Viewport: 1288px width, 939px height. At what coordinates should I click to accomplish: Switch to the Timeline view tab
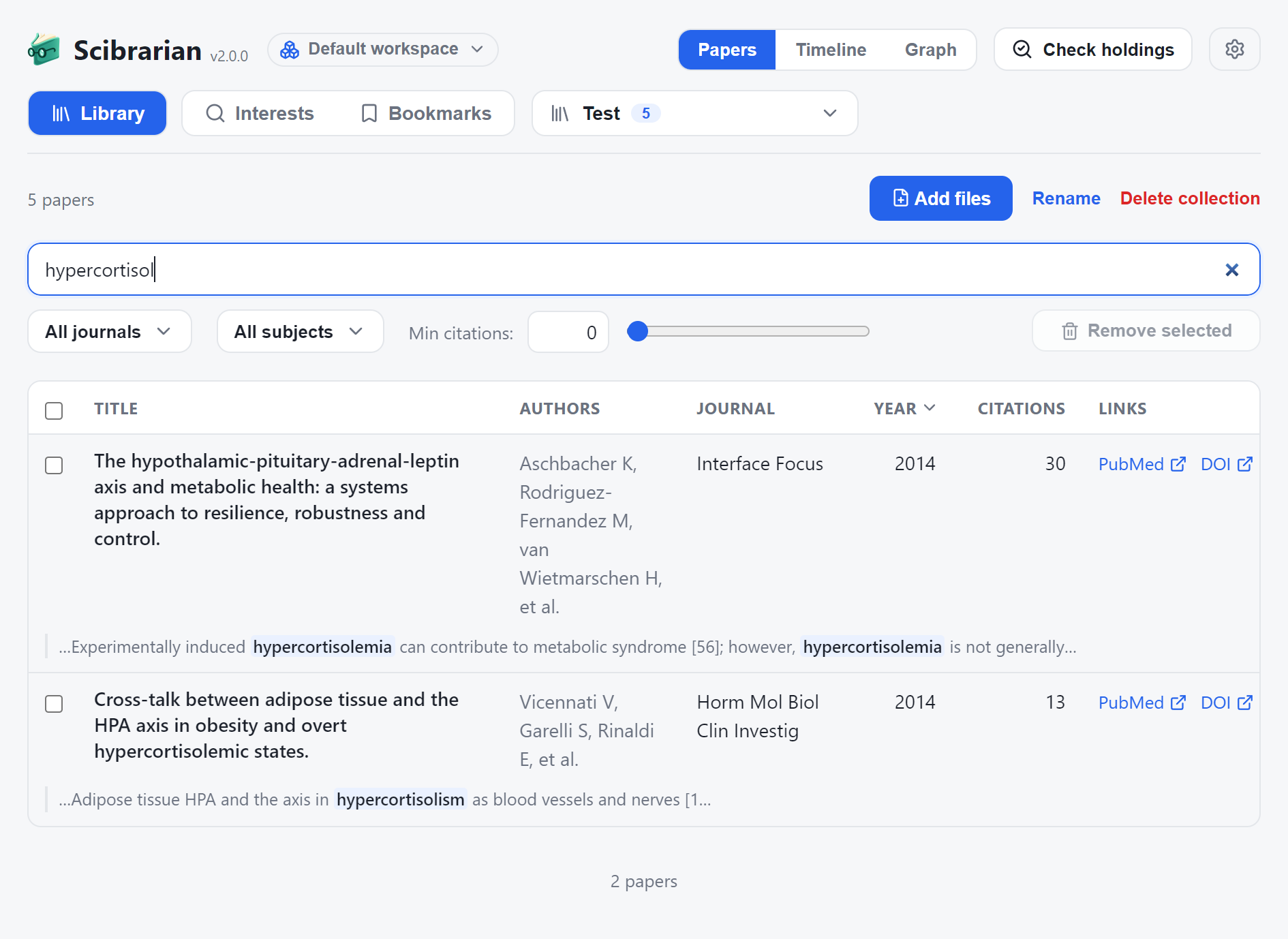tap(831, 50)
